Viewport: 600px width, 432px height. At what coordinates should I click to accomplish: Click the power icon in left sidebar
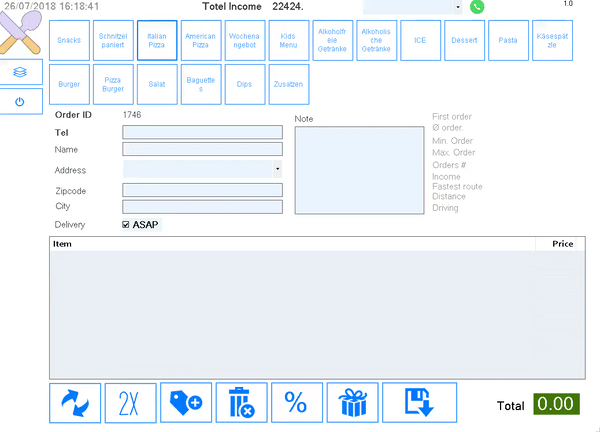(x=22, y=101)
